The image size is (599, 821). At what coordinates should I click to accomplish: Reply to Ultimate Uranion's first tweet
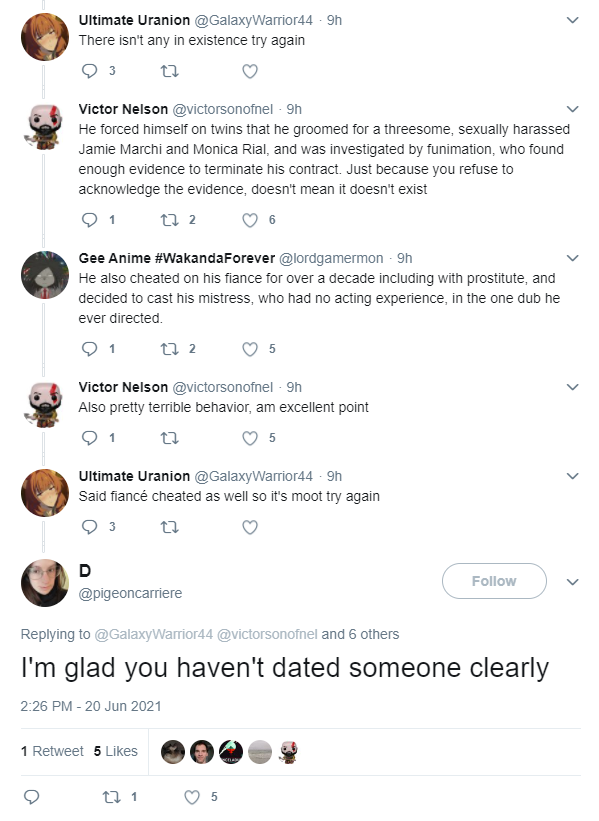(90, 71)
